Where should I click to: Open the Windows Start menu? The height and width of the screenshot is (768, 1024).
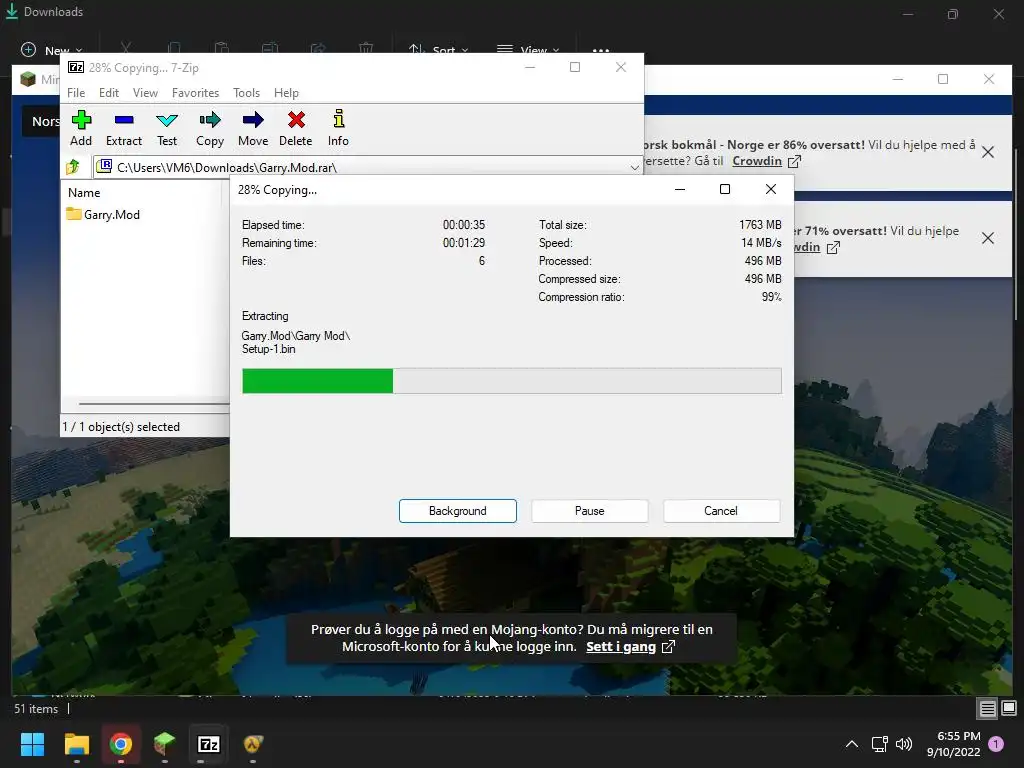click(32, 744)
